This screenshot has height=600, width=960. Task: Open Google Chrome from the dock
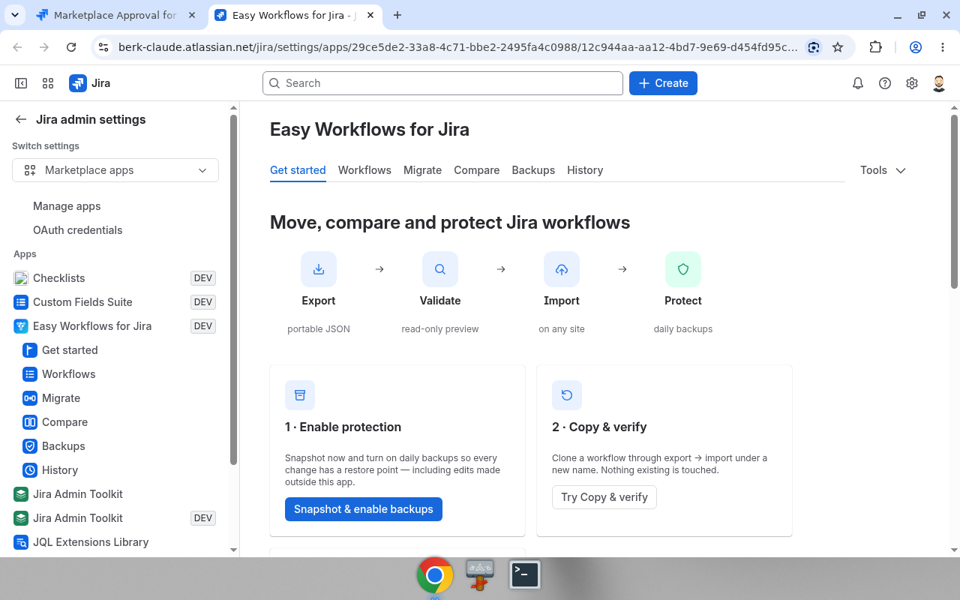(x=435, y=576)
